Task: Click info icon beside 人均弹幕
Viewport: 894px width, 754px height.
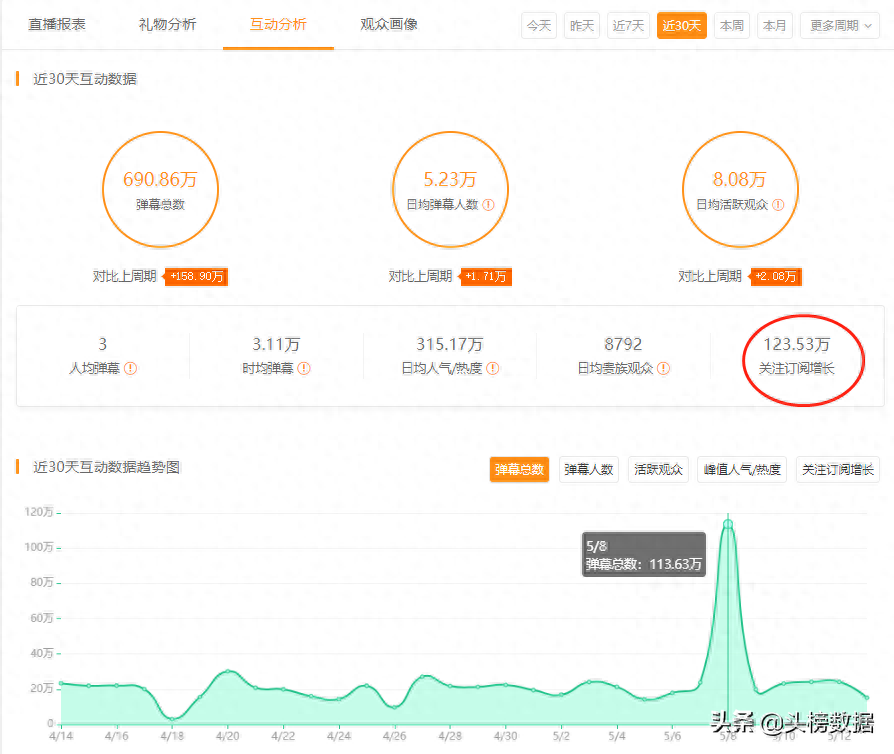Action: 130,368
